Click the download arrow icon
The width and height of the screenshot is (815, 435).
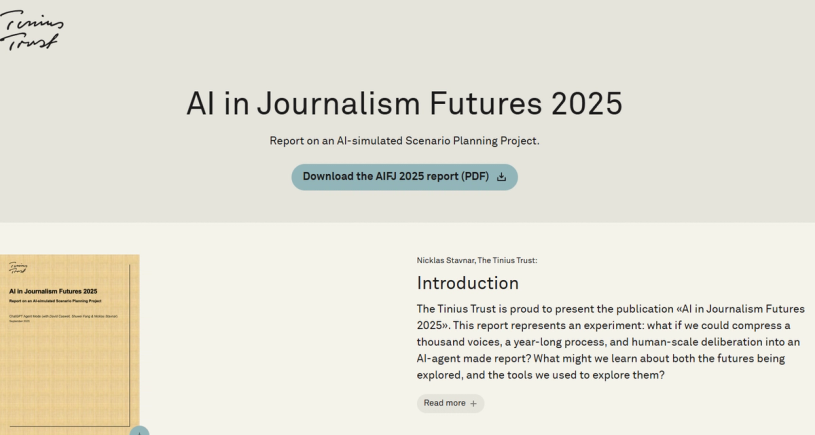coord(501,177)
